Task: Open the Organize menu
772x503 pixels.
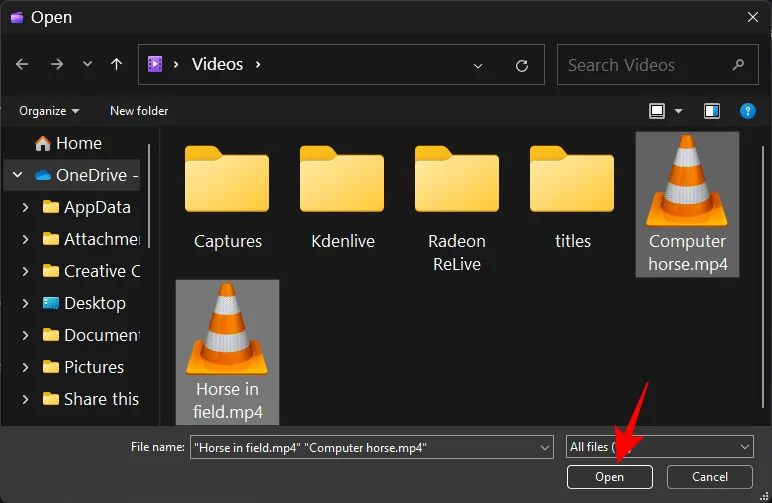Action: pos(49,111)
